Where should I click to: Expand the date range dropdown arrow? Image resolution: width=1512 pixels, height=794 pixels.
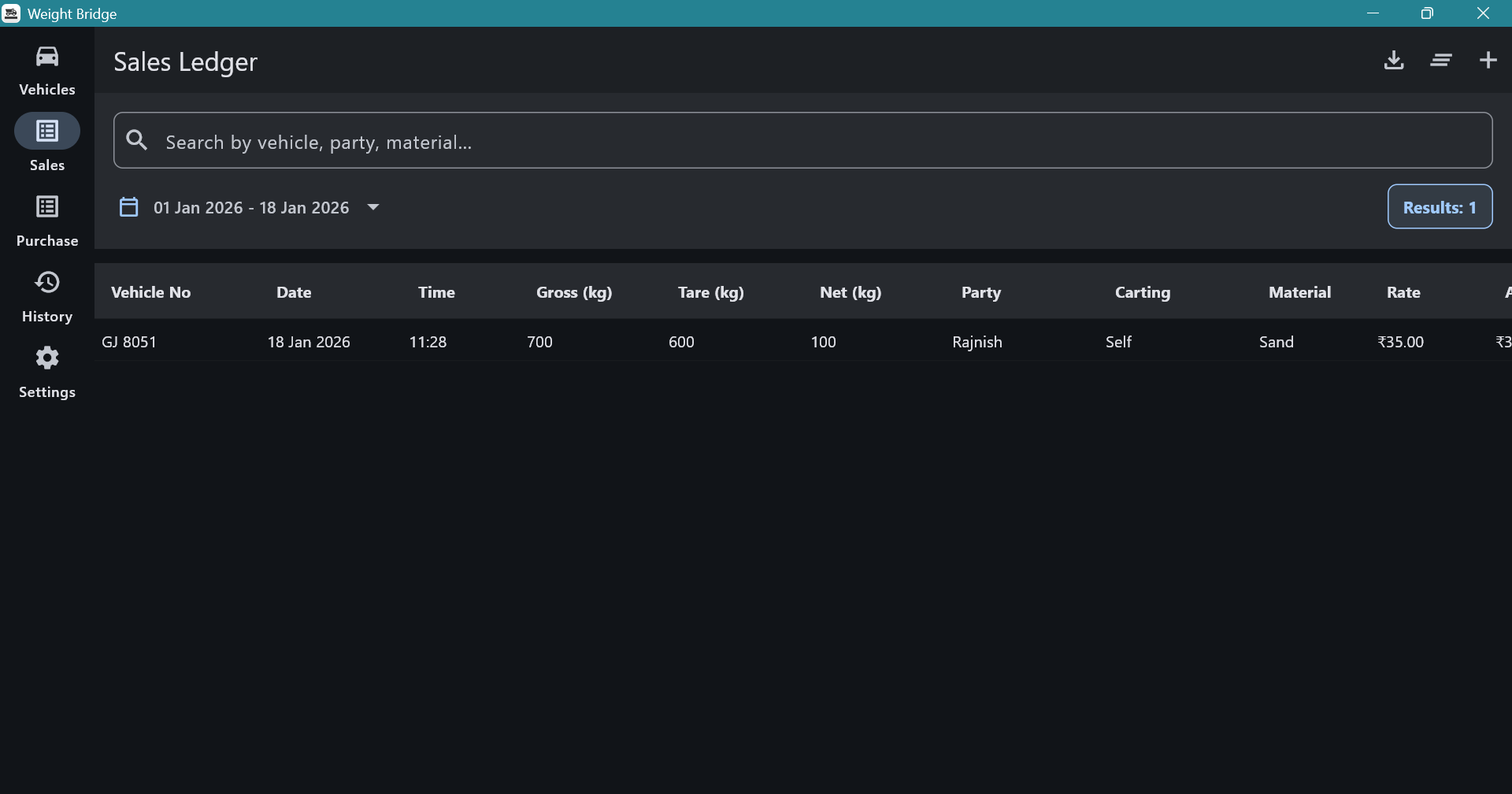(x=373, y=207)
